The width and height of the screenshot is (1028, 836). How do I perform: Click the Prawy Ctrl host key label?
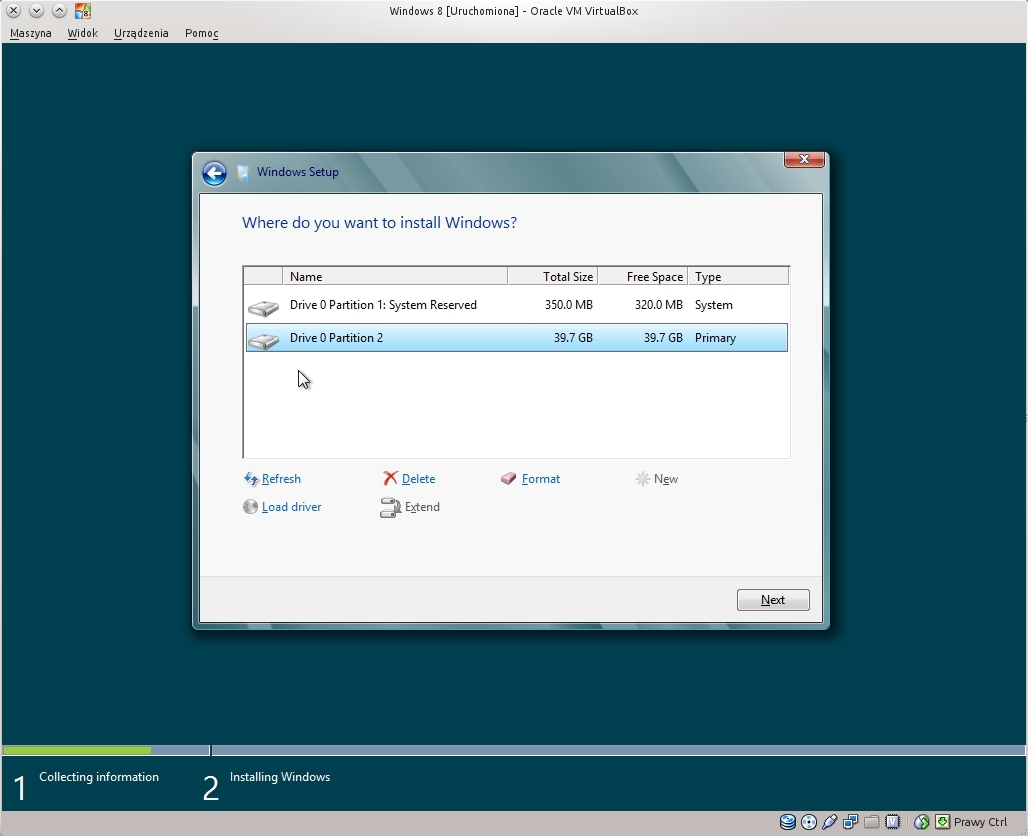pos(980,822)
